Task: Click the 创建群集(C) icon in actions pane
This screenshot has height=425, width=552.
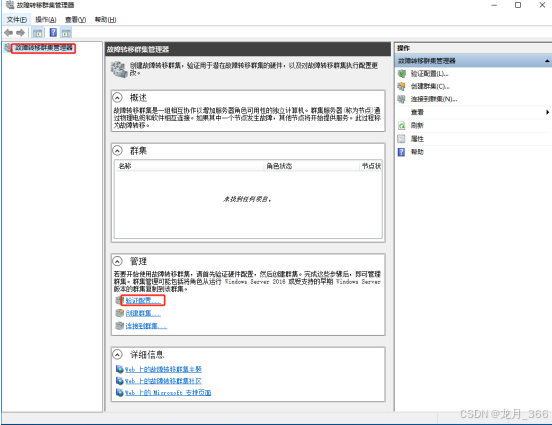Action: tap(401, 86)
